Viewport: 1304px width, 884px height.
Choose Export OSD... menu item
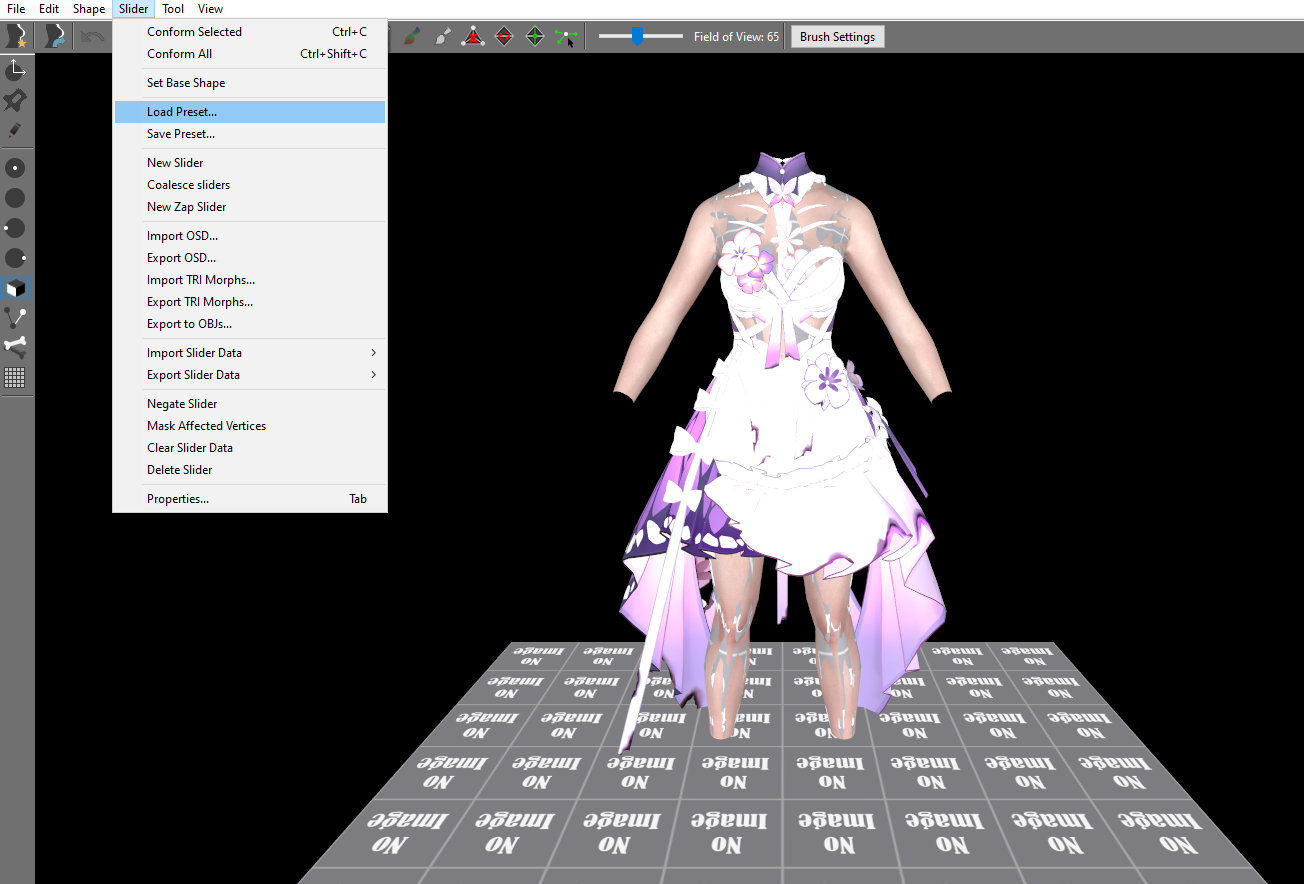(x=250, y=258)
